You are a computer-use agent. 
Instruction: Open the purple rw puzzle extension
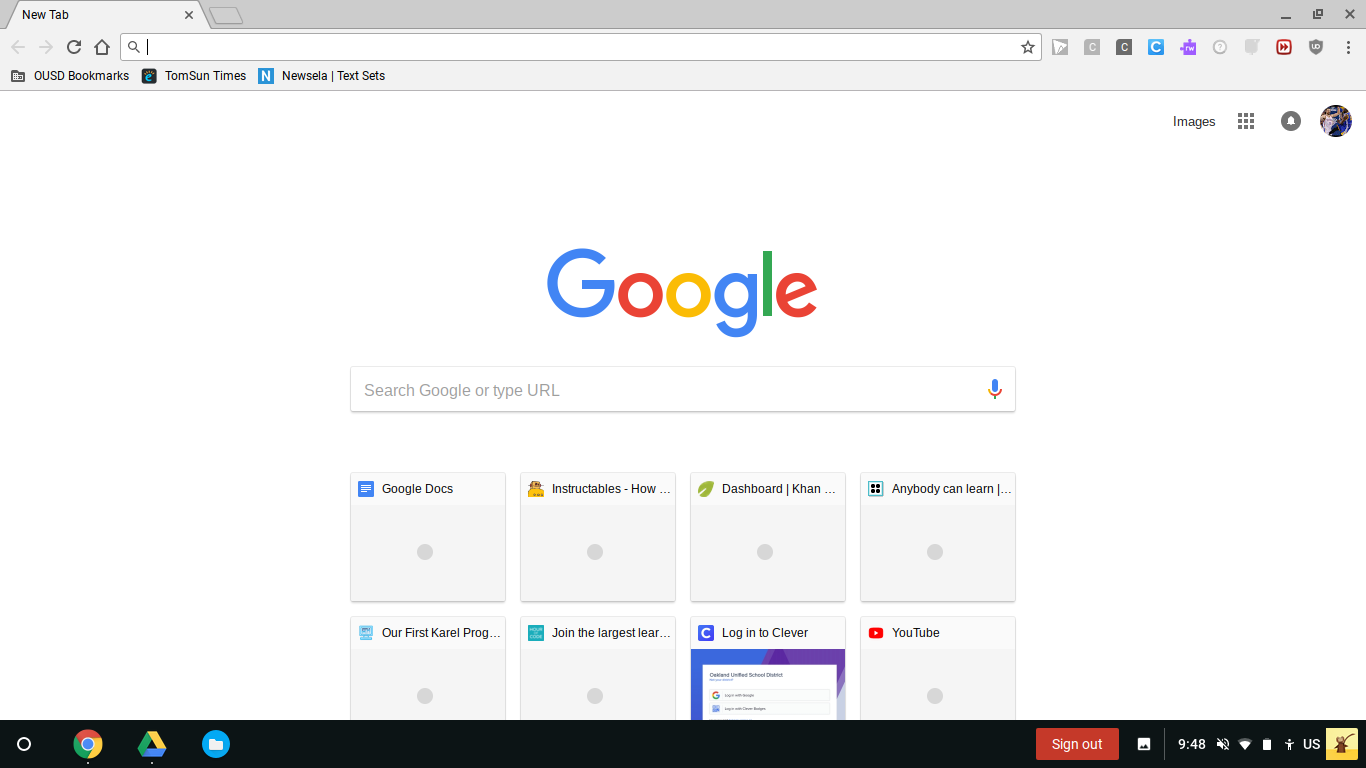[1188, 47]
